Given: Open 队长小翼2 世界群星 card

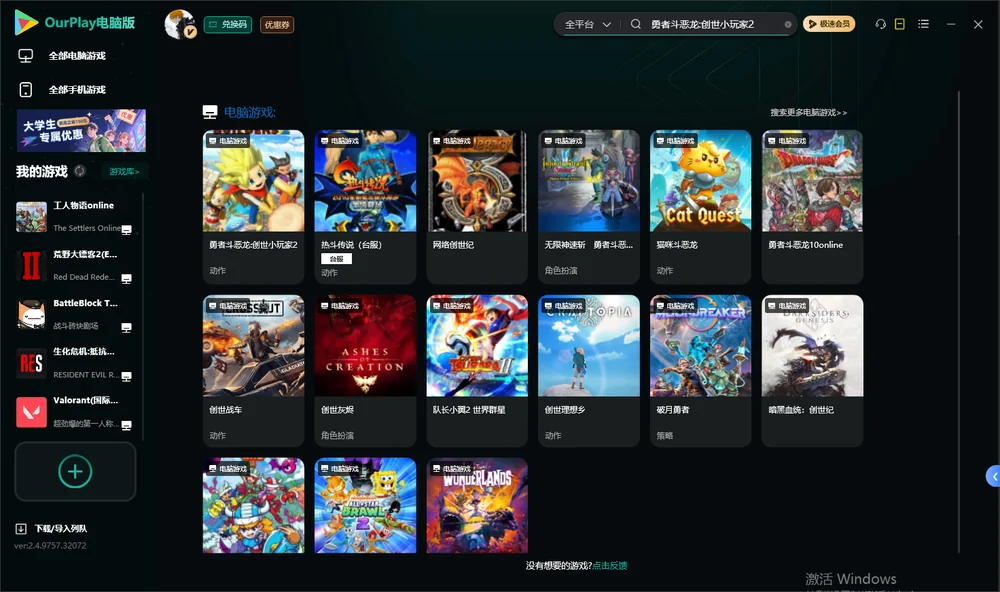Looking at the screenshot, I should click(x=477, y=371).
